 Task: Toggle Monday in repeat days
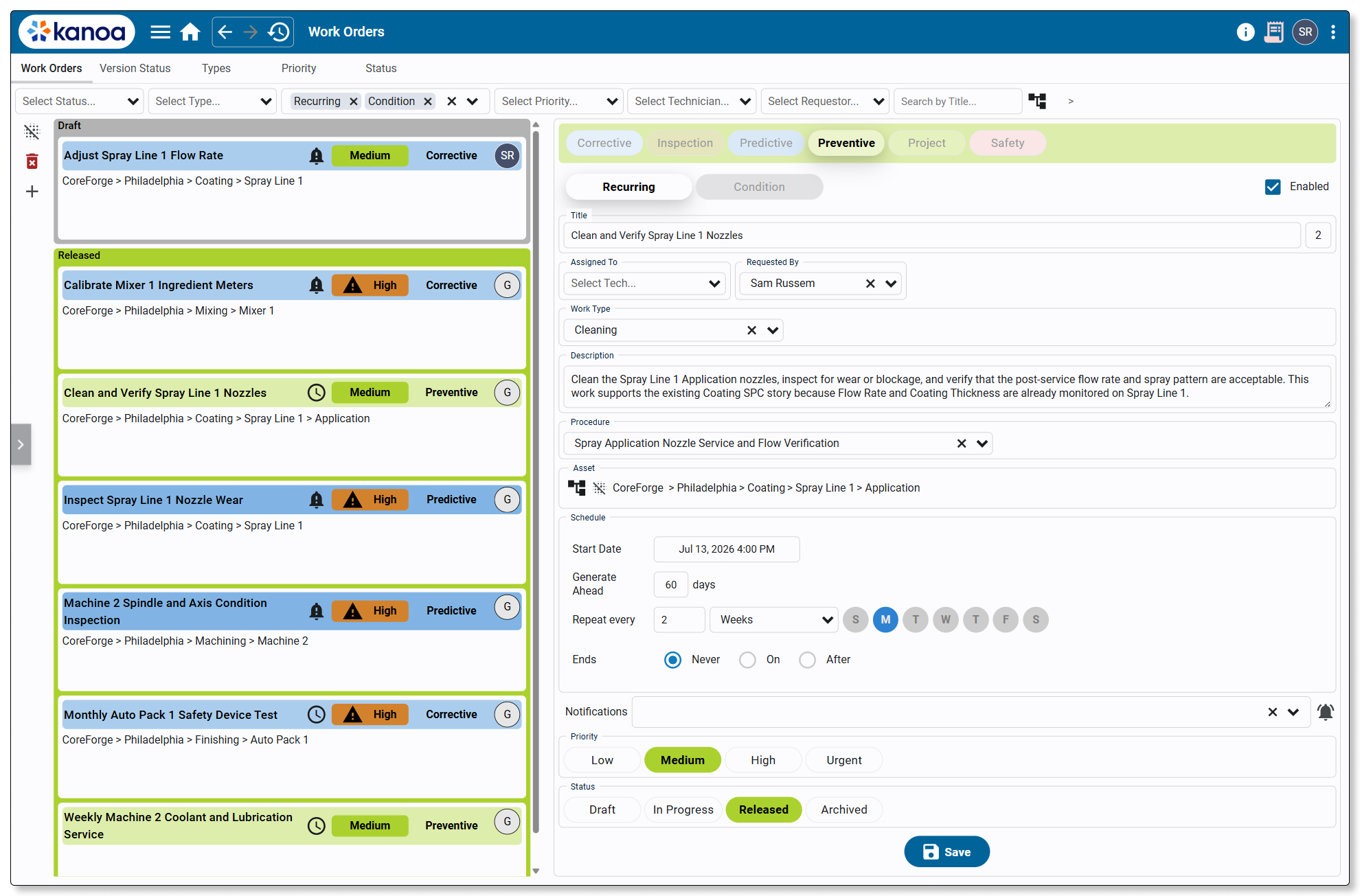click(x=885, y=620)
